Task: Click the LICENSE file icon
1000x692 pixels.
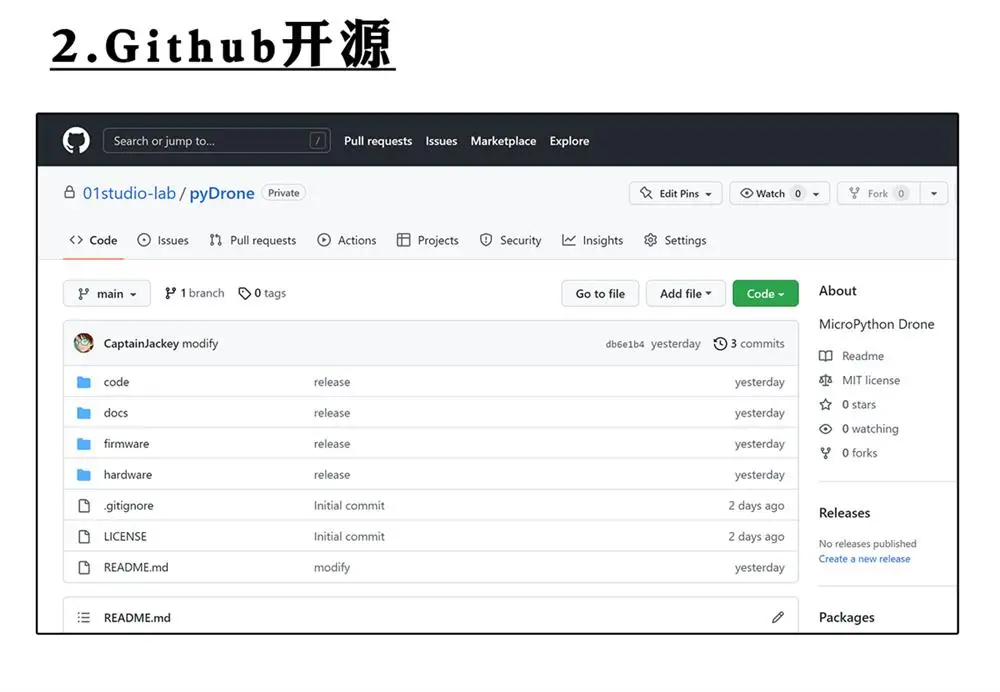Action: [x=84, y=536]
